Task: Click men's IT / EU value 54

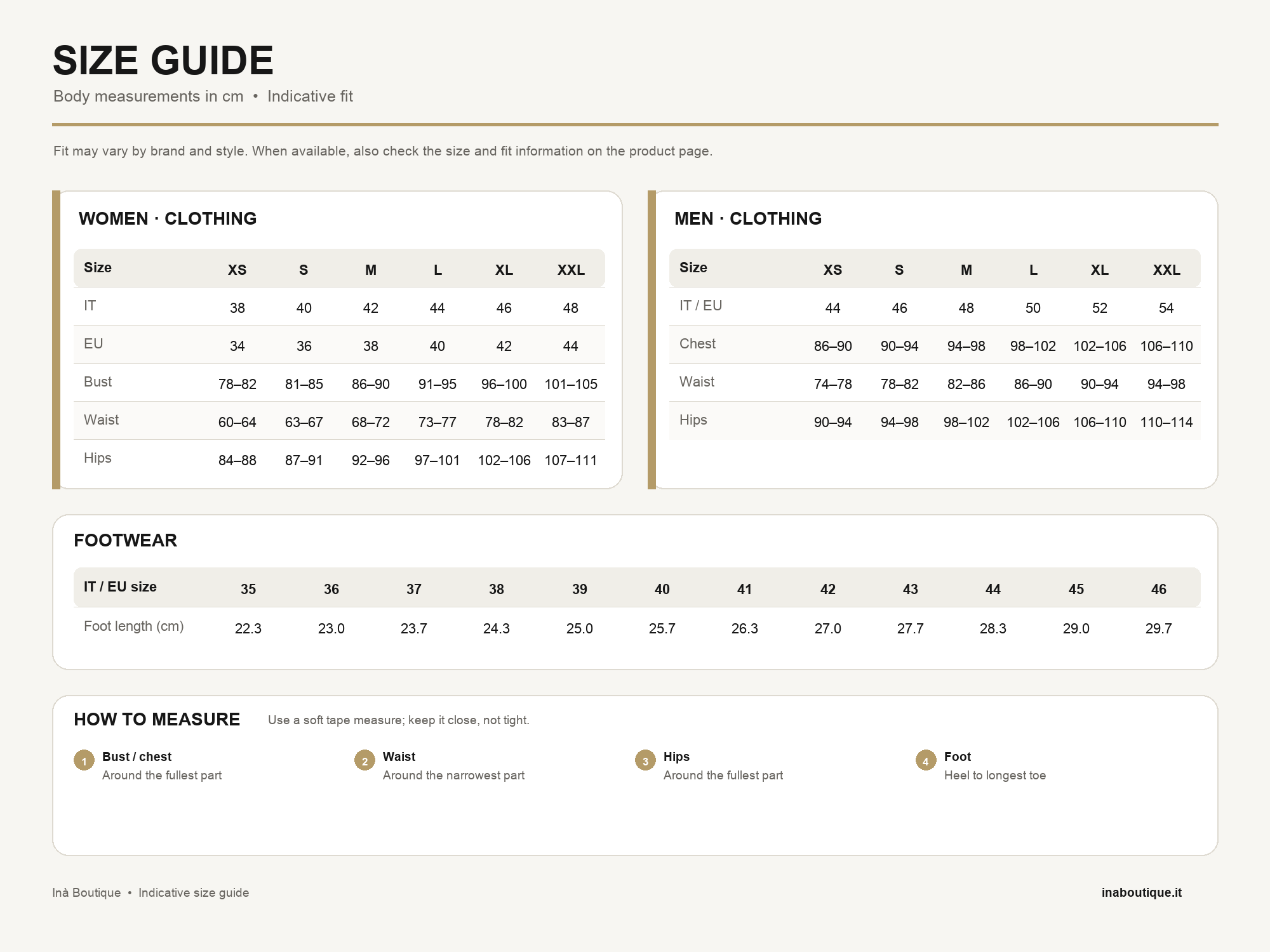Action: tap(1166, 308)
